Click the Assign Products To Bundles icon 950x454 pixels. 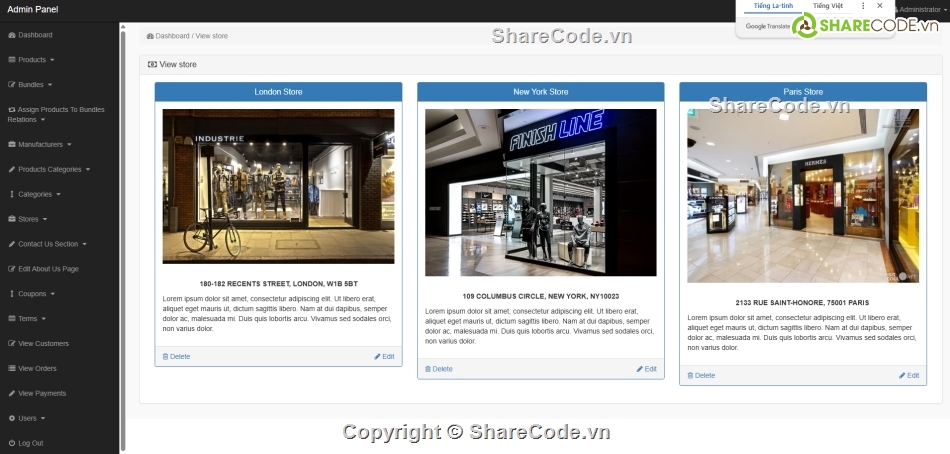(x=12, y=110)
